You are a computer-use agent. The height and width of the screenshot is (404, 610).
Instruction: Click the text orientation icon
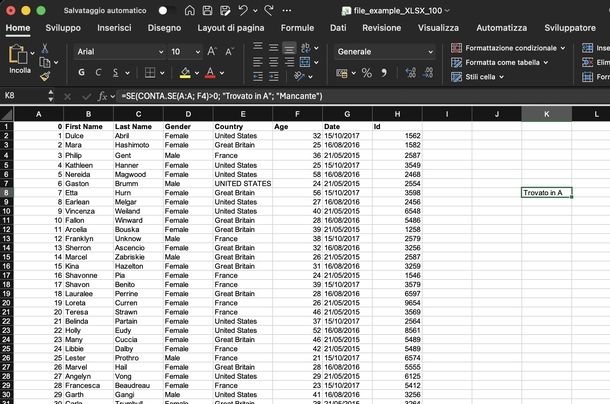point(299,76)
